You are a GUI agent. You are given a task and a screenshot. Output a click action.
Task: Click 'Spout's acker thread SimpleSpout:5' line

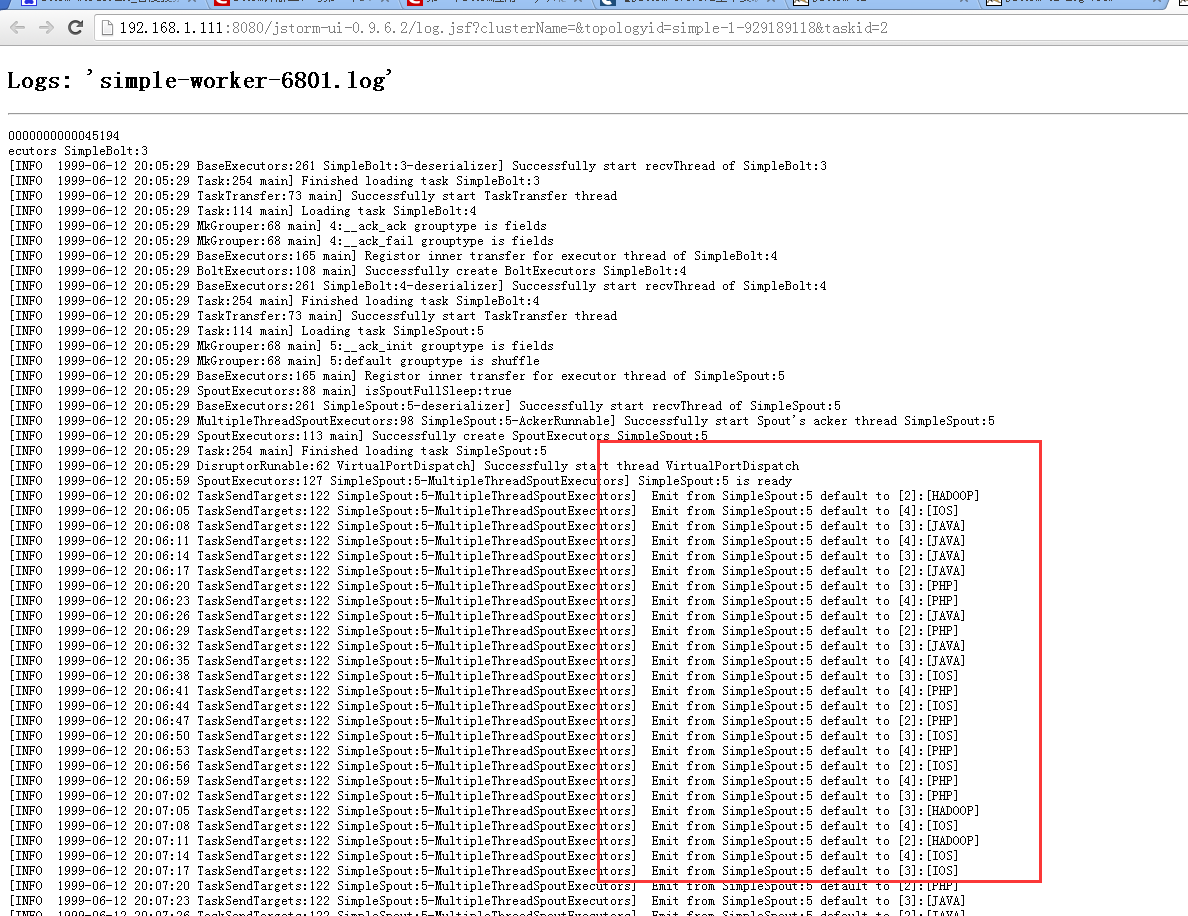(502, 421)
